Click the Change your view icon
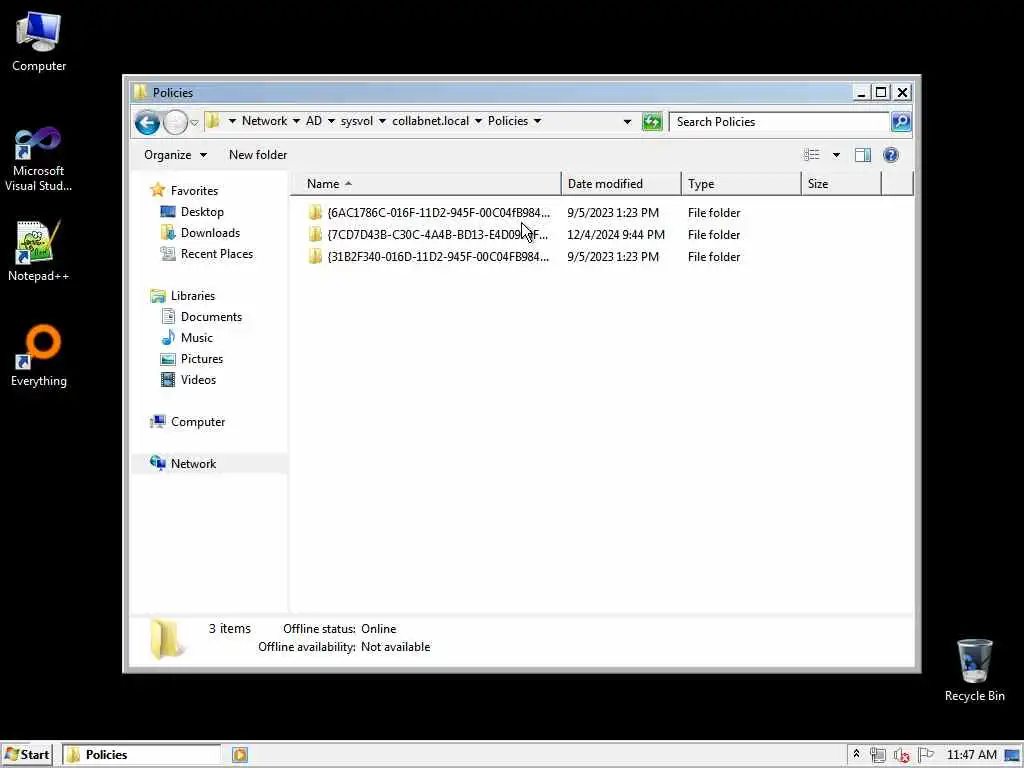1024x768 pixels. coord(812,155)
